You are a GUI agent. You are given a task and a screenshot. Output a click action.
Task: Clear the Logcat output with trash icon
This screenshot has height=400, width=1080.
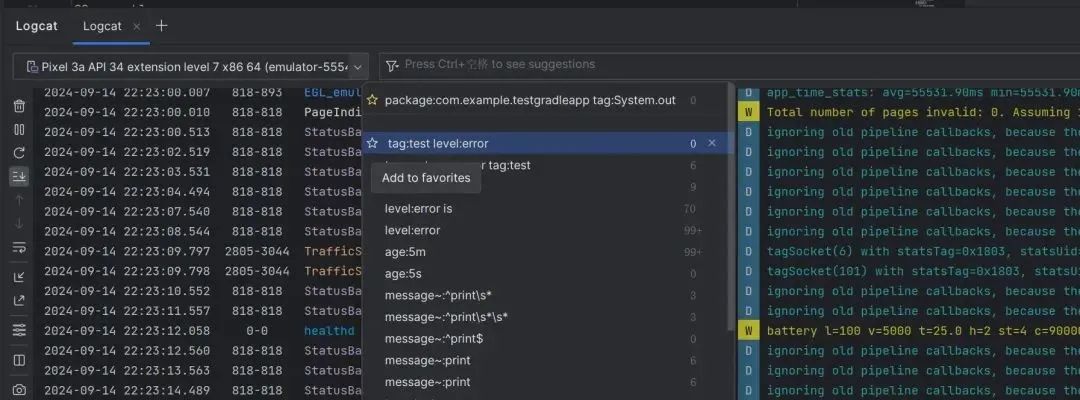(x=19, y=106)
